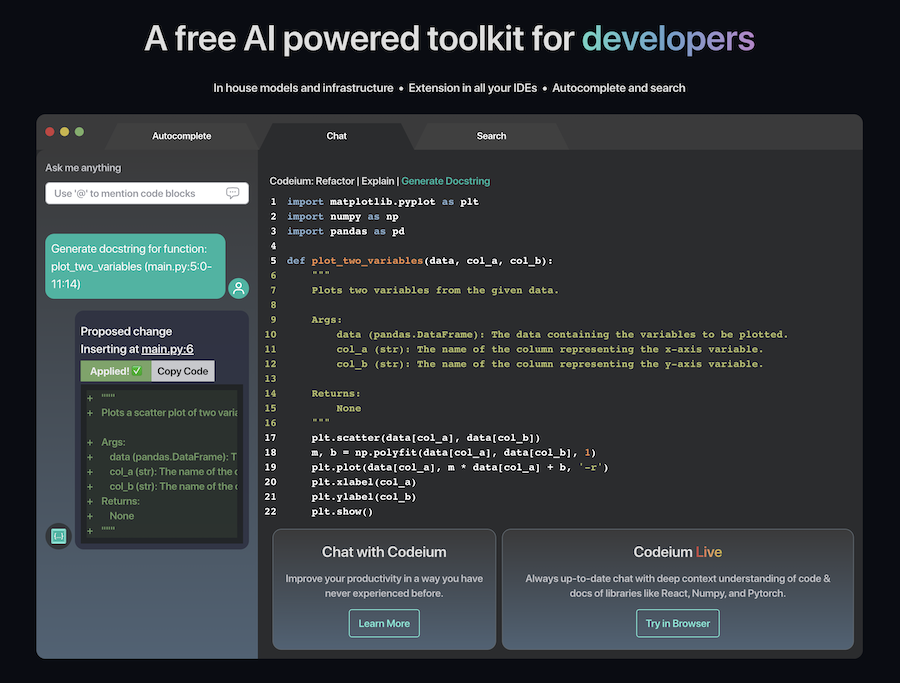Click the 'Returns:' line in the editor
The width and height of the screenshot is (900, 683).
pos(336,394)
